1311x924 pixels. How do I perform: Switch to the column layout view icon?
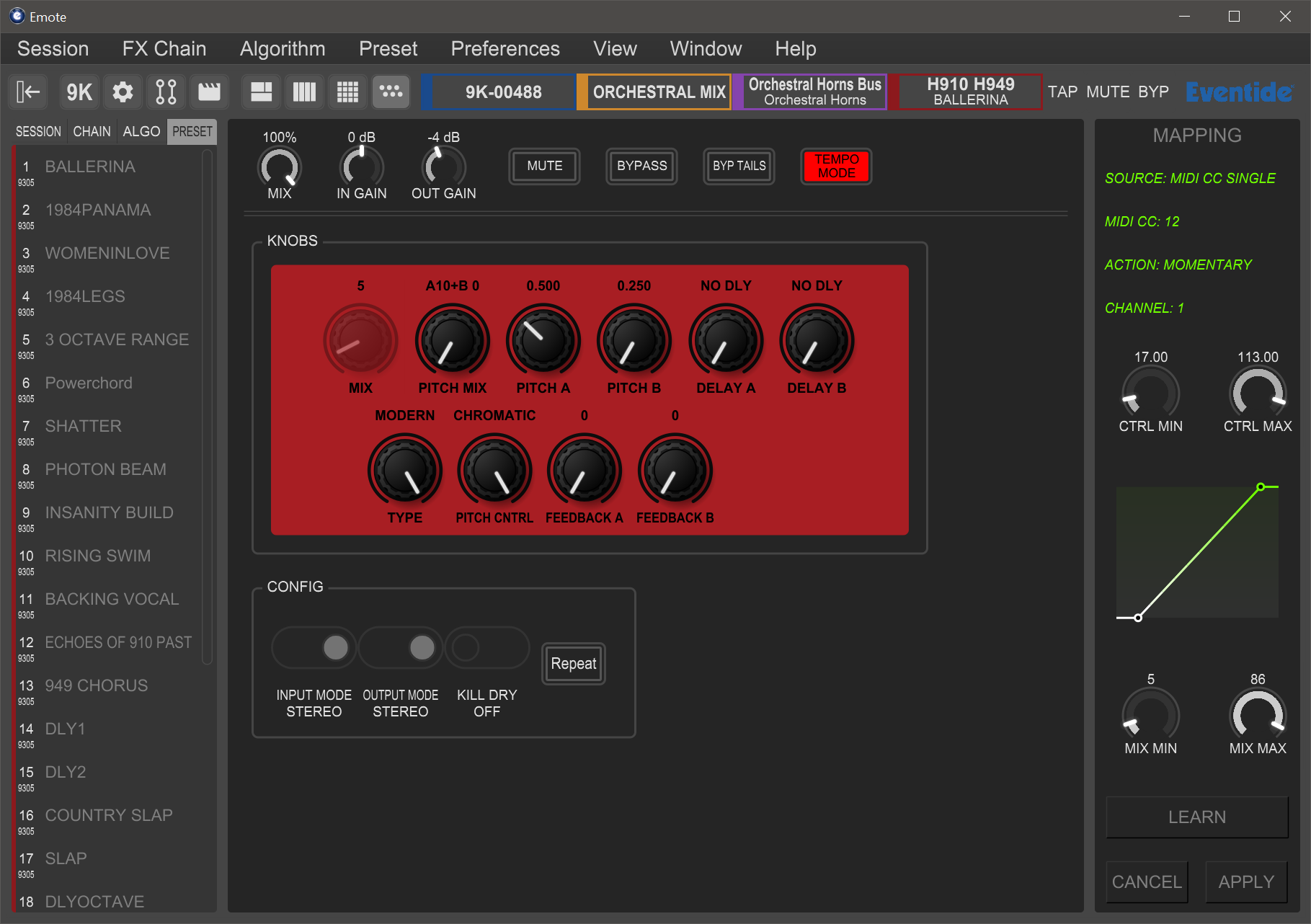[x=304, y=92]
